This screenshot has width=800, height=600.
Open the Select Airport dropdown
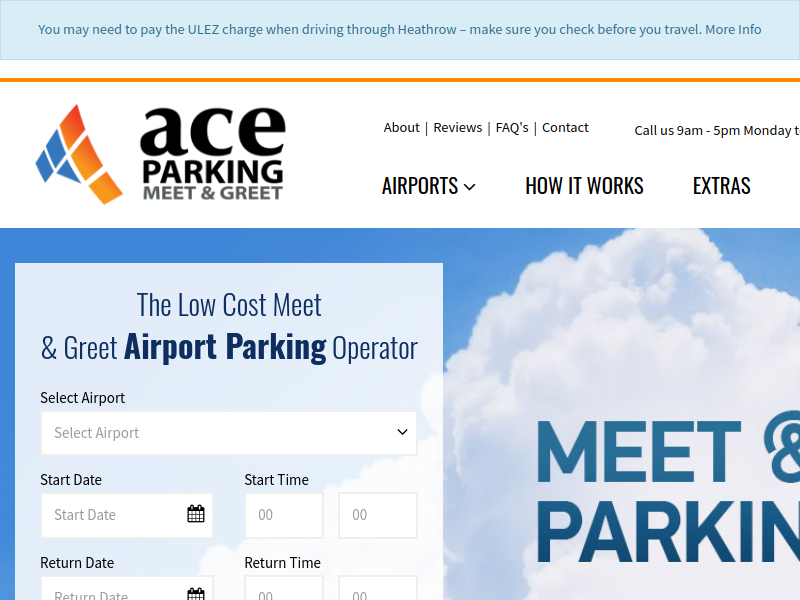pyautogui.click(x=228, y=432)
